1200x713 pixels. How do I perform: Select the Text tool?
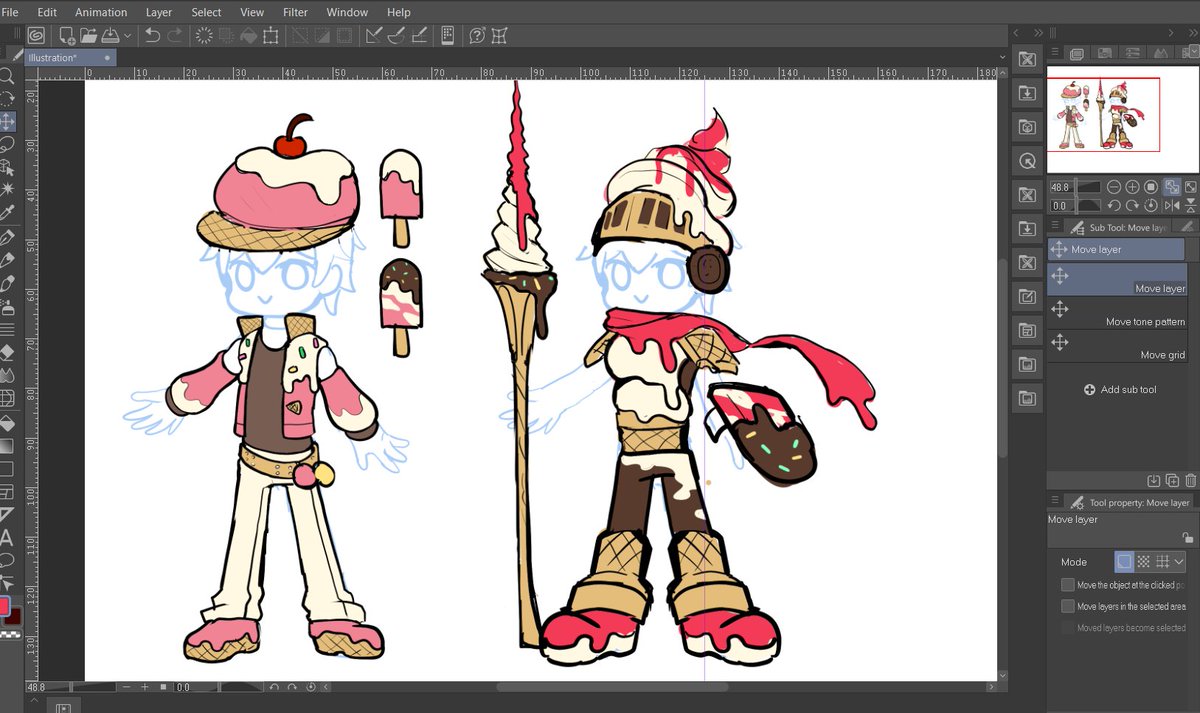tap(7, 538)
